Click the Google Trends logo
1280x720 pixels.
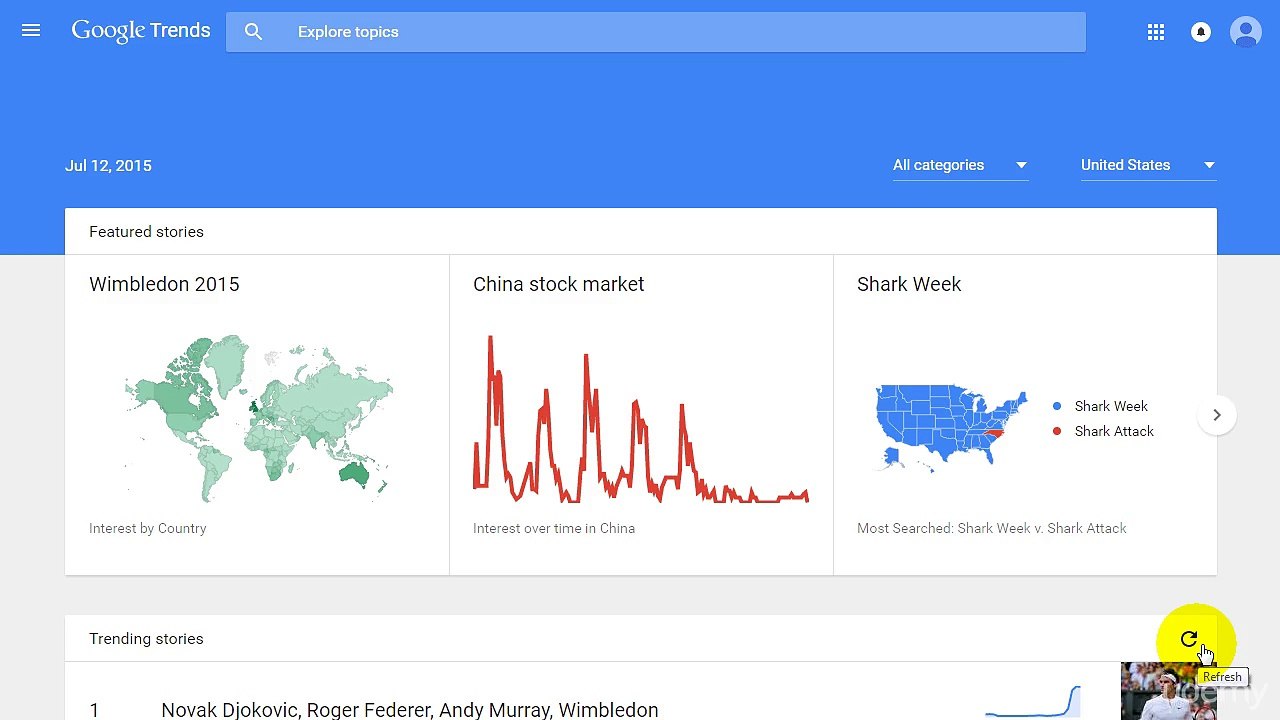click(141, 31)
